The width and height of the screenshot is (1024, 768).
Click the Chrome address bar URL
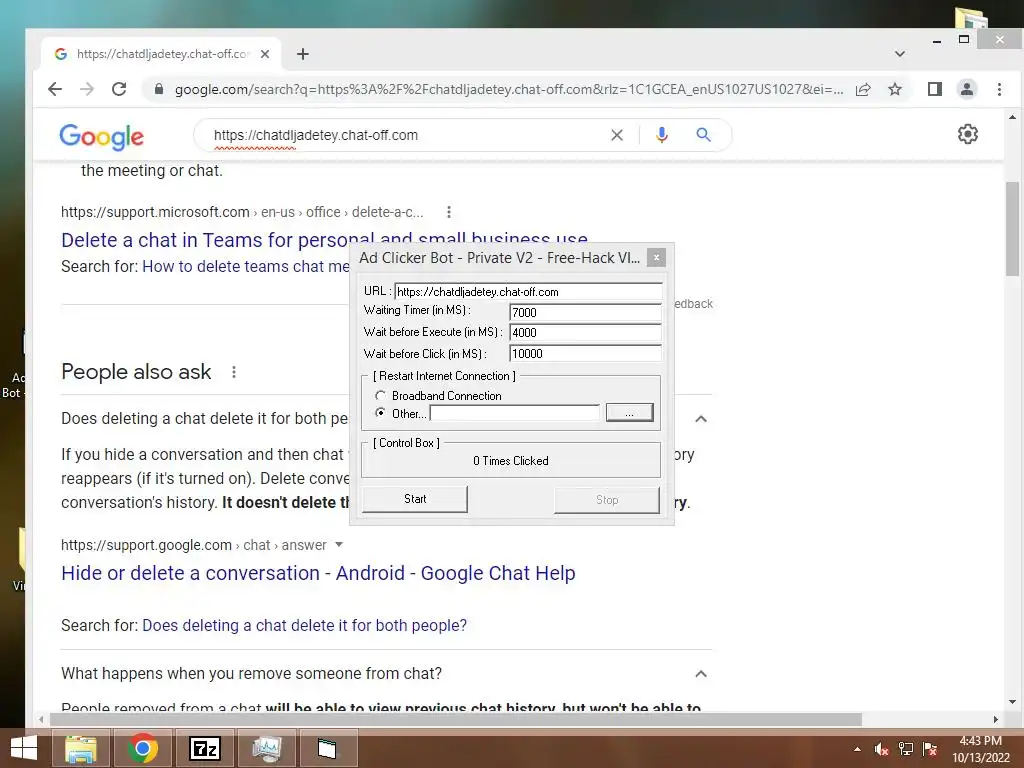tap(509, 89)
